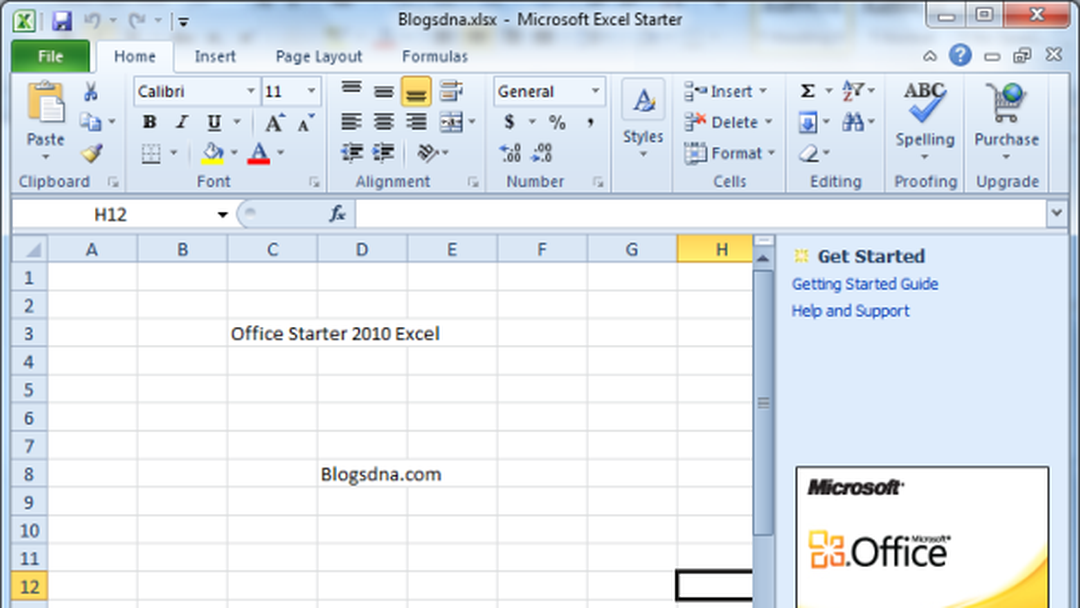Click Sort and Filter icon
1080x608 pixels.
[853, 91]
